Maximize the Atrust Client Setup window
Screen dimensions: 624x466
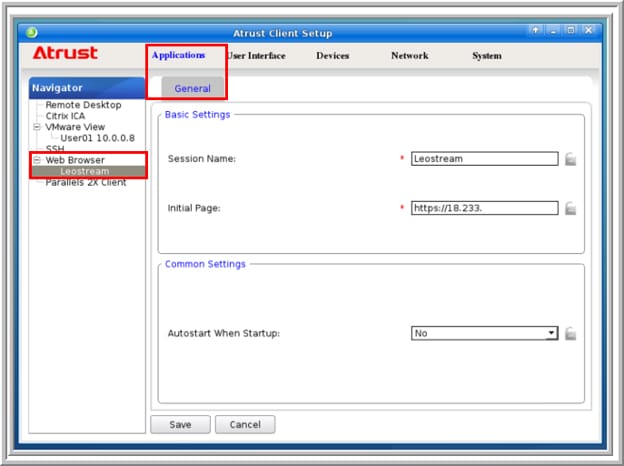[x=571, y=30]
